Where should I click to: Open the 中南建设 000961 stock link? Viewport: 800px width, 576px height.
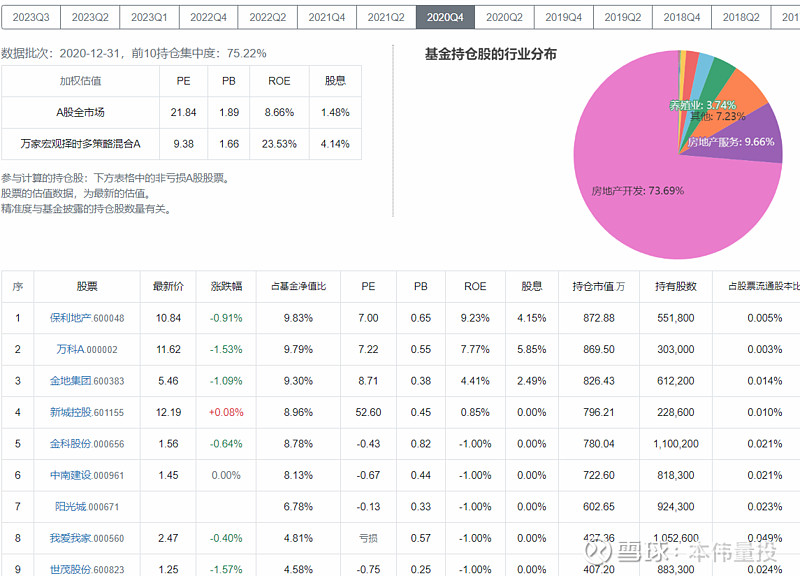[x=87, y=475]
